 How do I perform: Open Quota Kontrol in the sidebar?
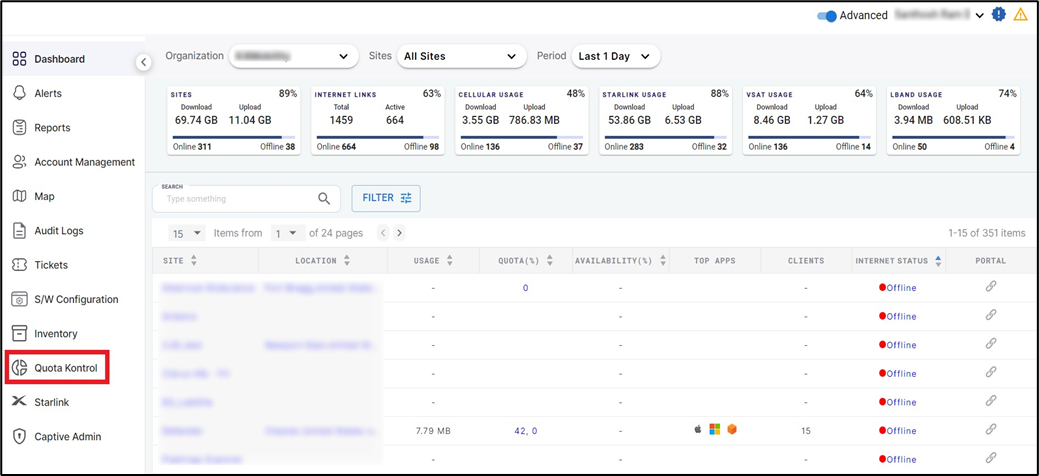point(57,368)
